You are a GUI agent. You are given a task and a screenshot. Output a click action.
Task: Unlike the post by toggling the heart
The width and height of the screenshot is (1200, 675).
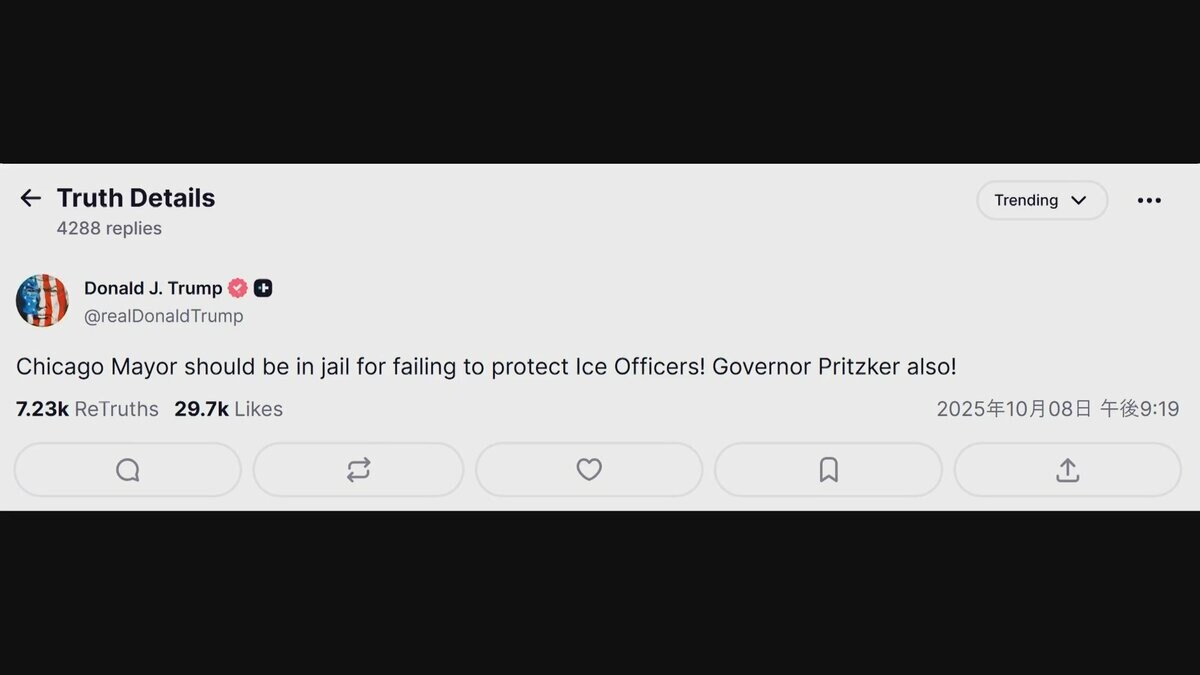point(589,469)
